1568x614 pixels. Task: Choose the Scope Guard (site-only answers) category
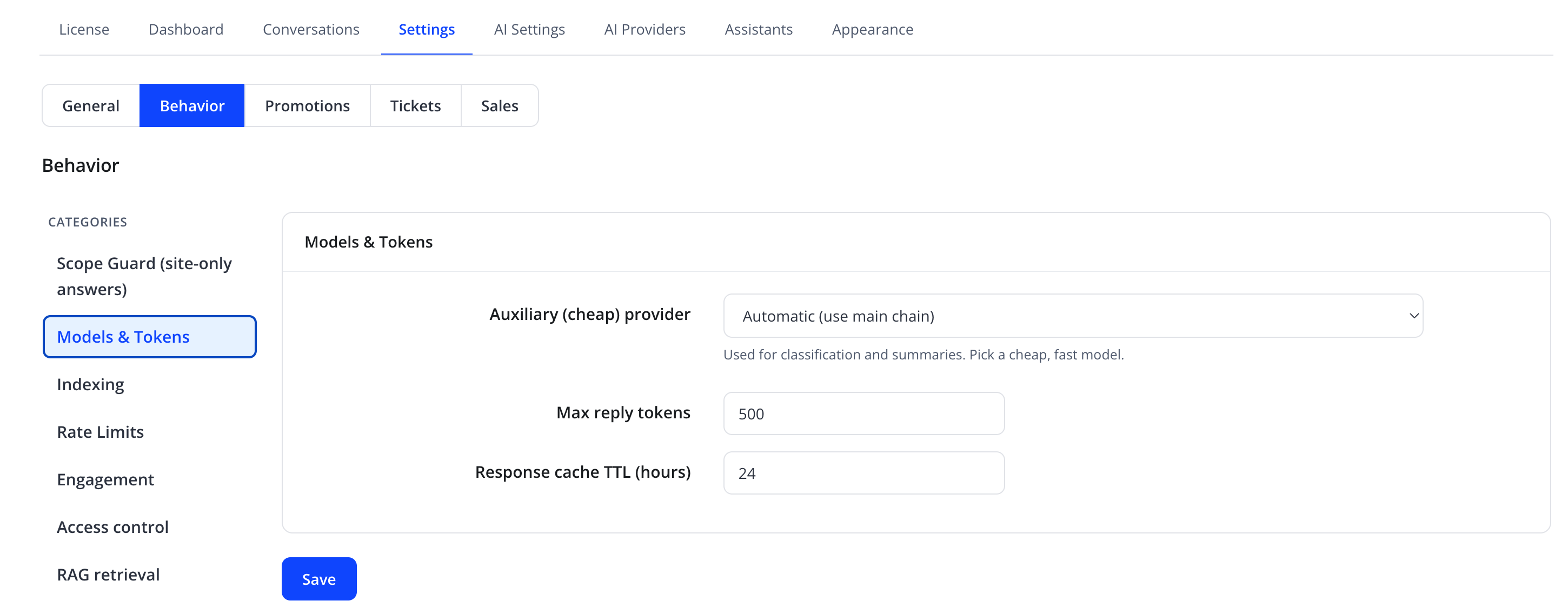click(149, 276)
